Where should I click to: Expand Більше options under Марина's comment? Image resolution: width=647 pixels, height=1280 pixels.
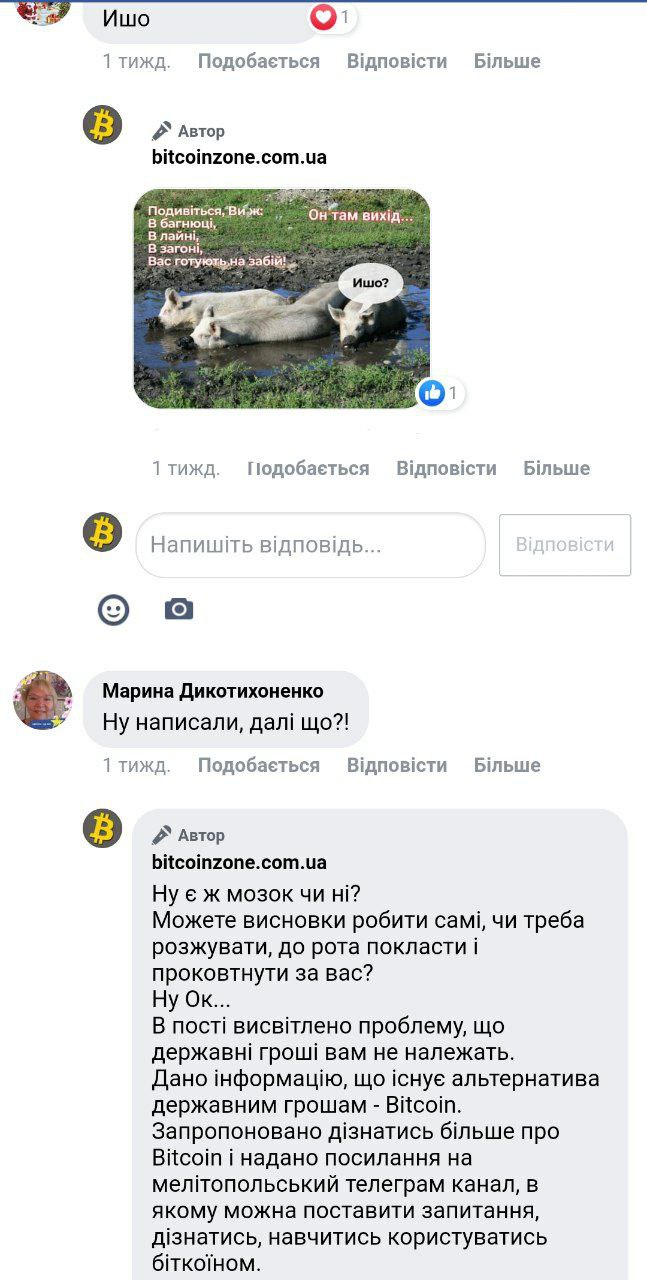click(x=507, y=765)
